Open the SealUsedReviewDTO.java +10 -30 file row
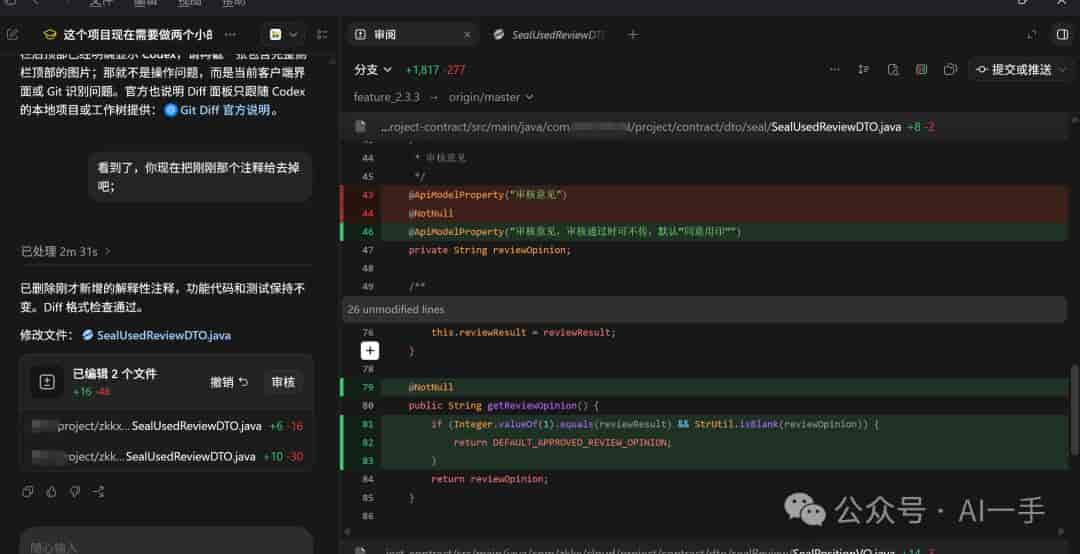Screen dimensions: 1080x554 (167, 456)
